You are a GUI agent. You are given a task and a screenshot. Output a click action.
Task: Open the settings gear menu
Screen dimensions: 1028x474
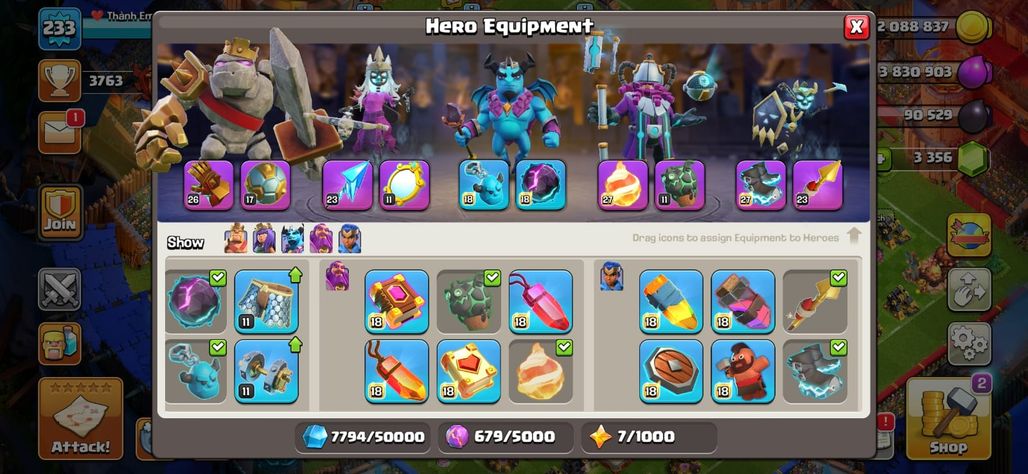pos(969,344)
